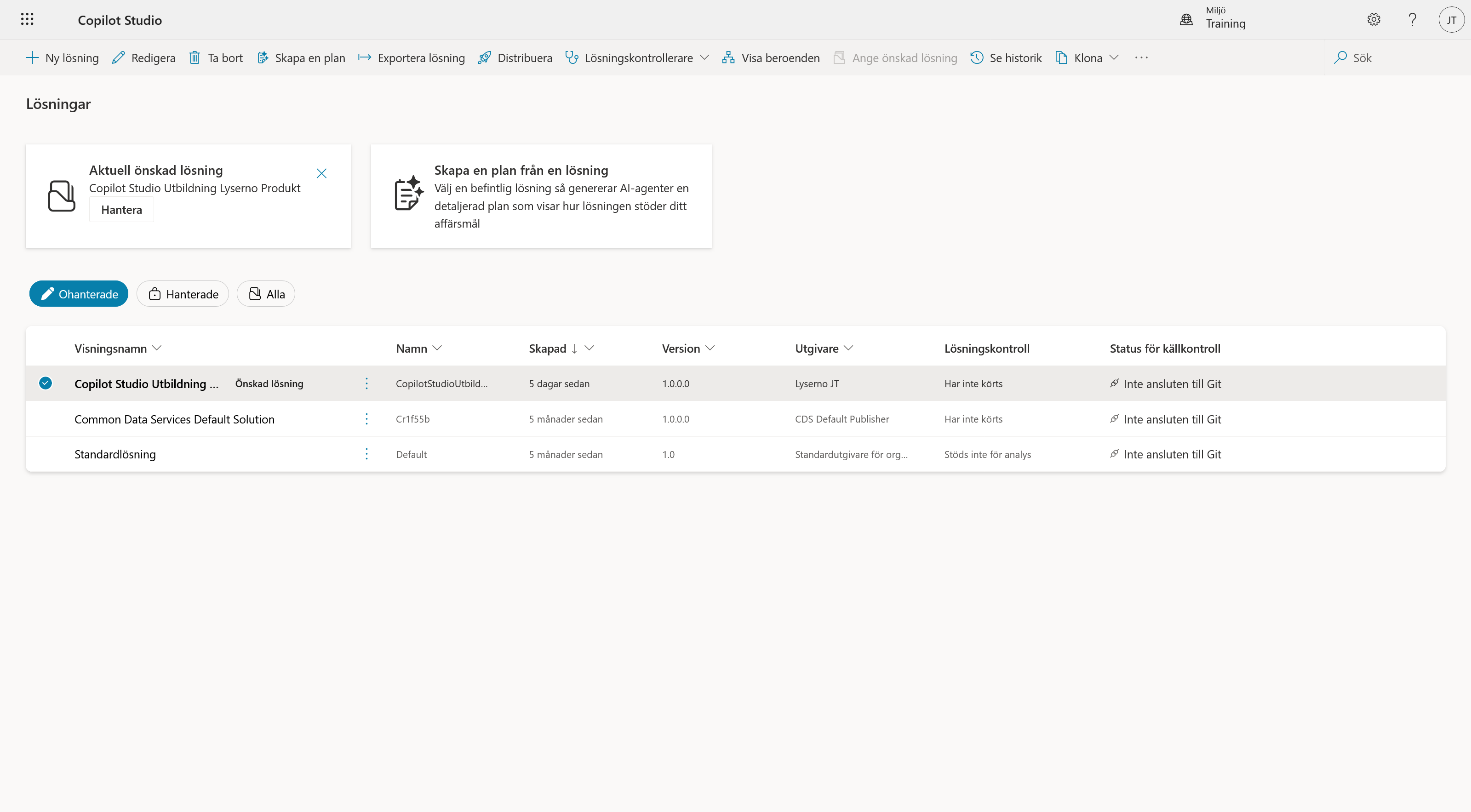This screenshot has width=1471, height=812.
Task: Click Se historik clock icon
Action: 977,57
